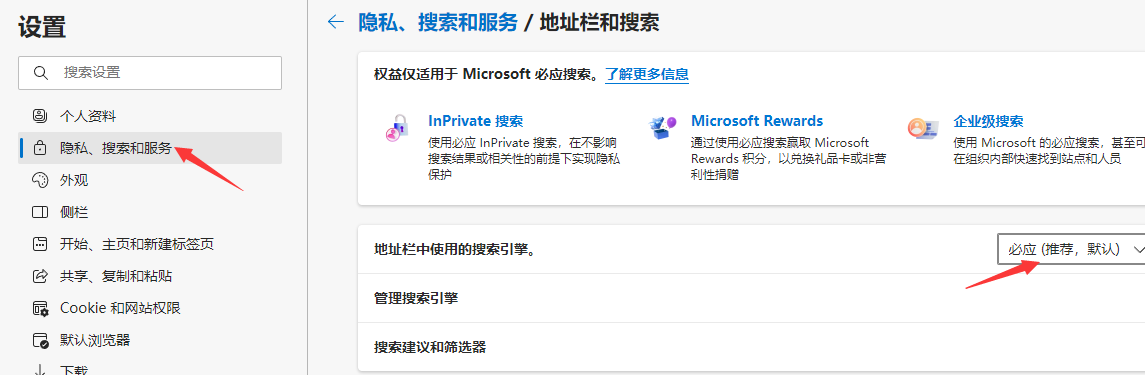This screenshot has width=1145, height=375.
Task: Click the 地址栏和搜索 heading text
Action: 599,22
